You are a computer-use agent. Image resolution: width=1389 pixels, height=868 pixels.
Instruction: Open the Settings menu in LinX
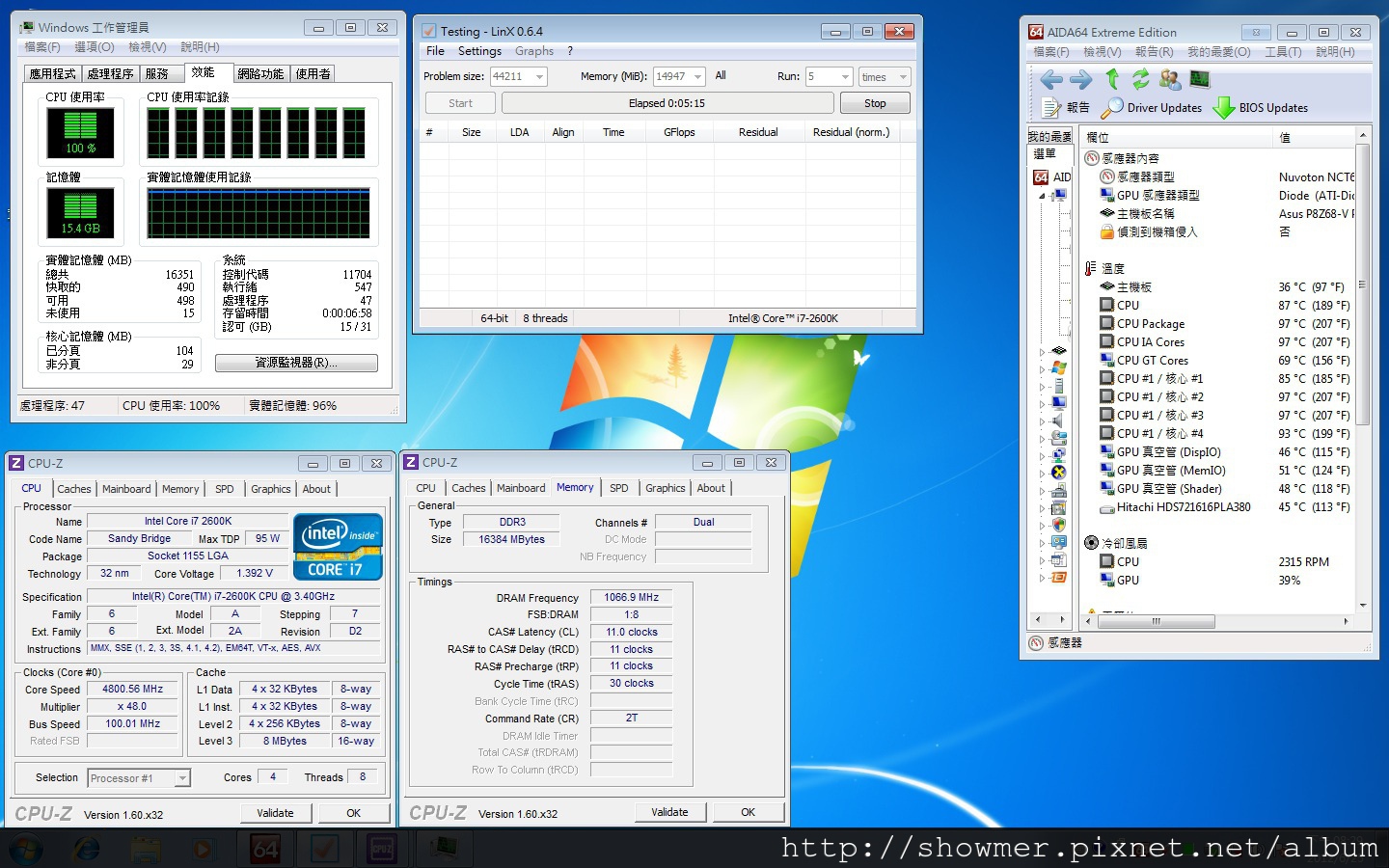coord(479,51)
